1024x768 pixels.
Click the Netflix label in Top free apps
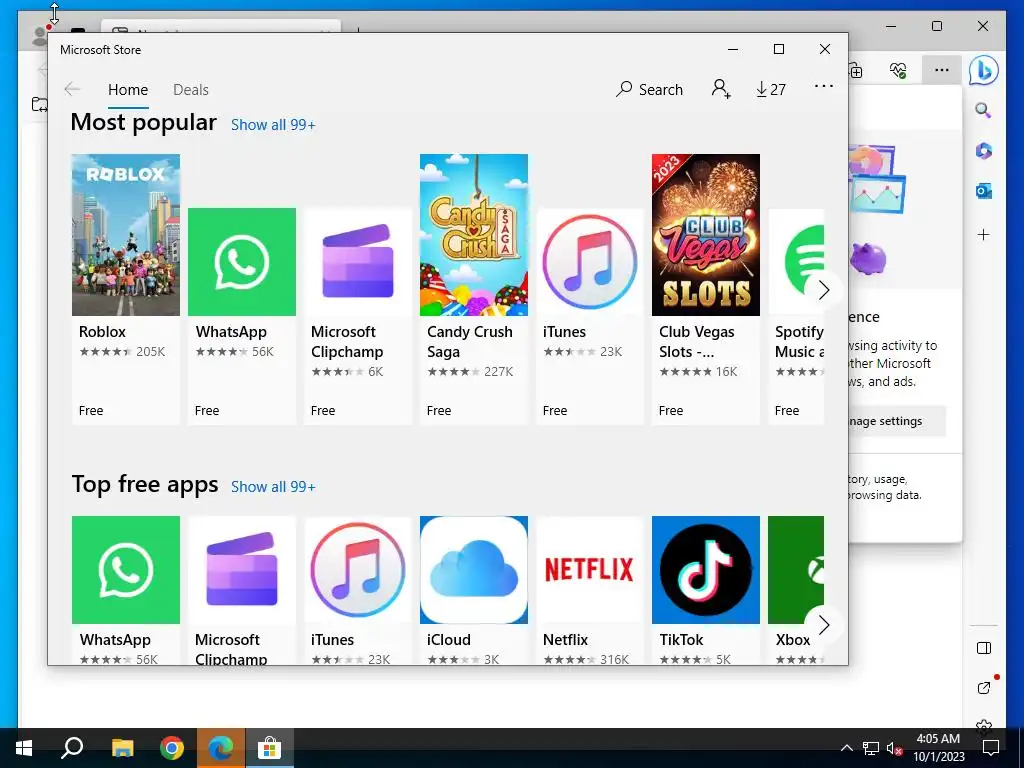click(x=566, y=640)
